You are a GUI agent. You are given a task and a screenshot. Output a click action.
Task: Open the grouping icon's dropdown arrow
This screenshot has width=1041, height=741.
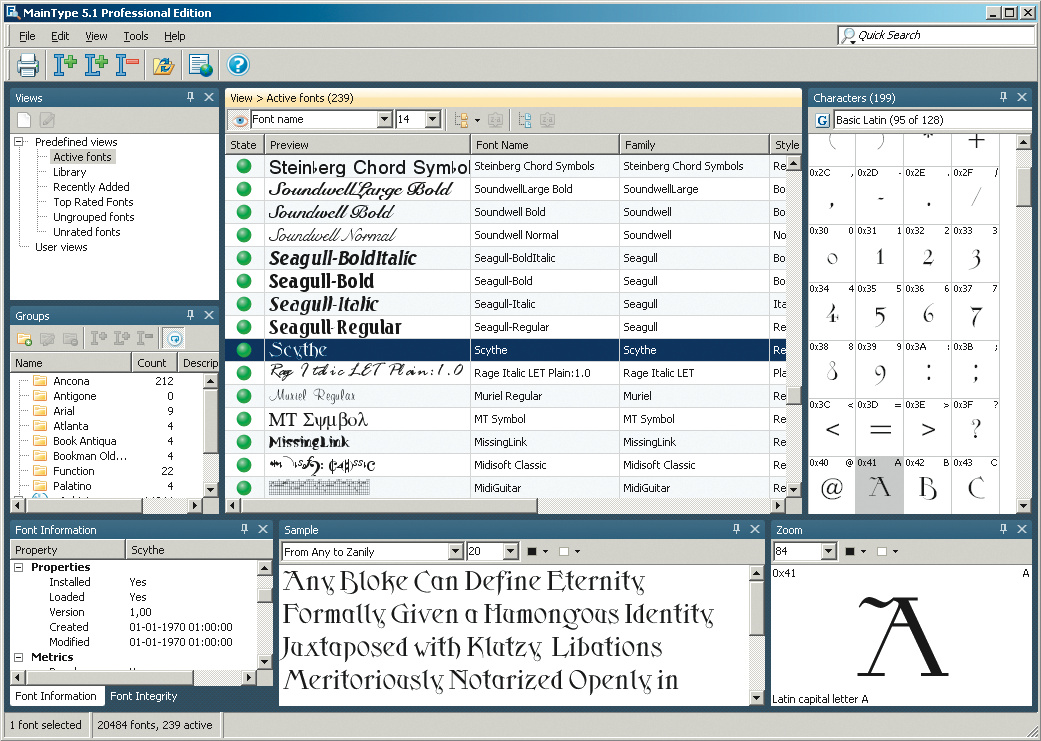477,120
